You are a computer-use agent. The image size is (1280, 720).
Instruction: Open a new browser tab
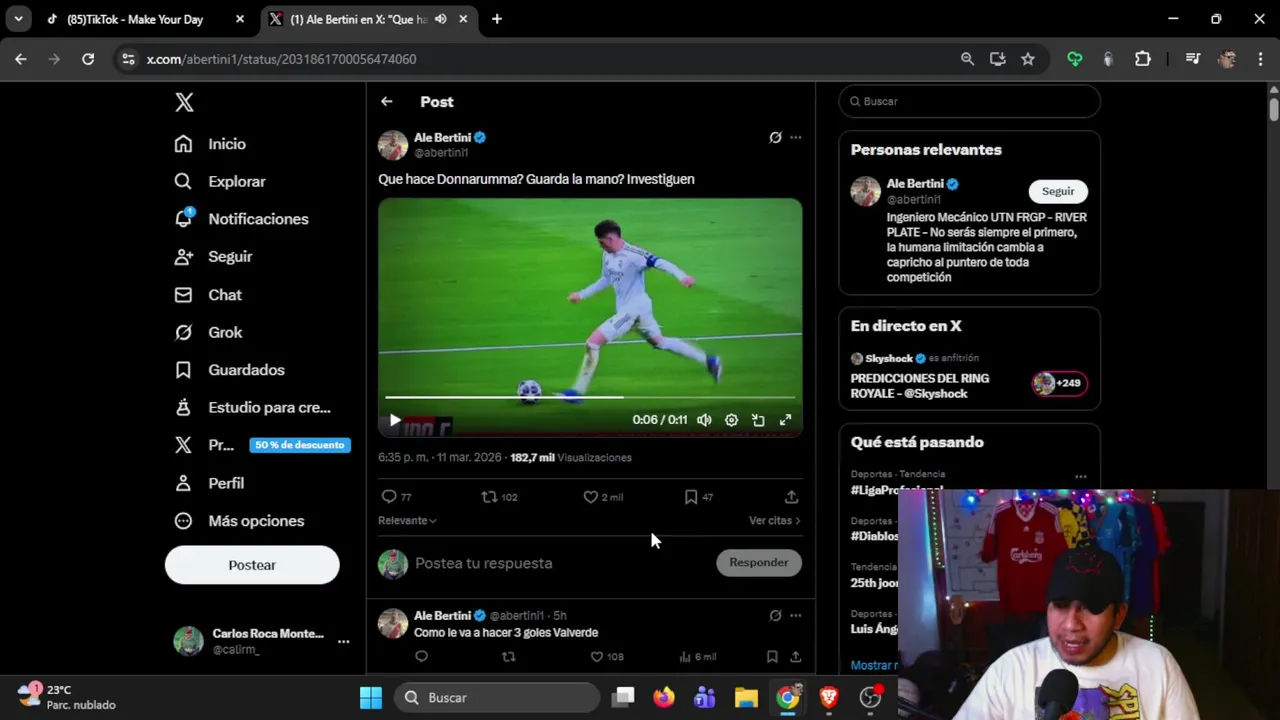click(x=497, y=19)
